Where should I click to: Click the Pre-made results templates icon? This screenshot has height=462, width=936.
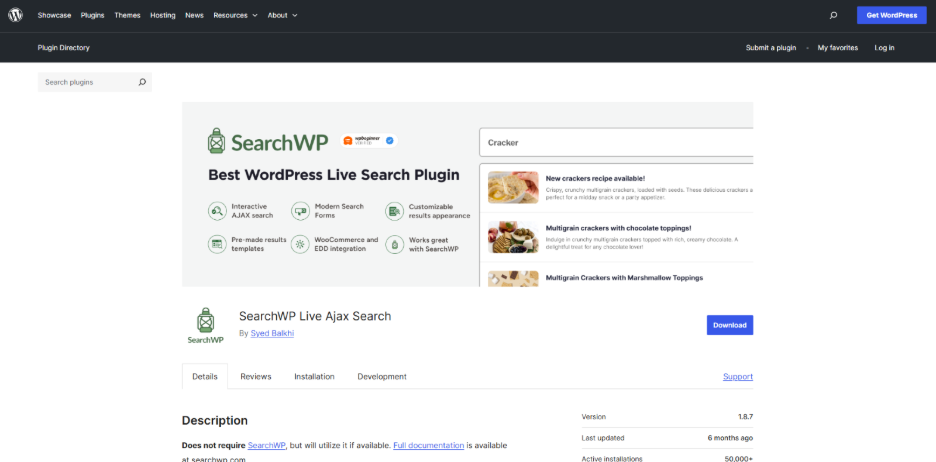click(217, 244)
